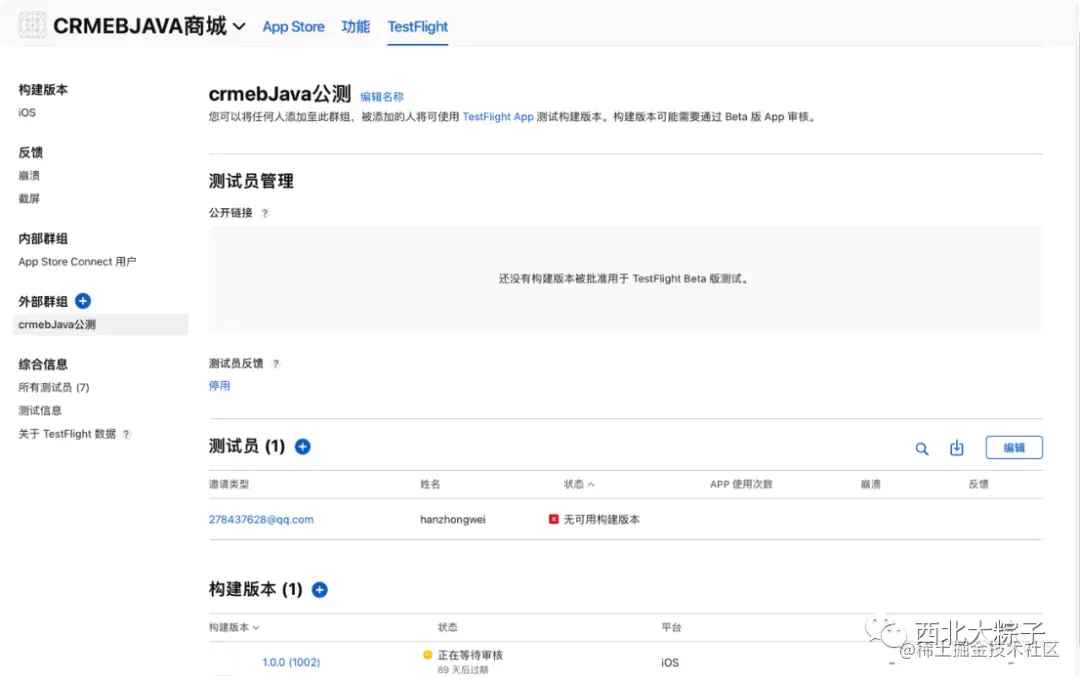Click the 编辑 button for testers
The image size is (1080, 680).
click(x=1014, y=447)
